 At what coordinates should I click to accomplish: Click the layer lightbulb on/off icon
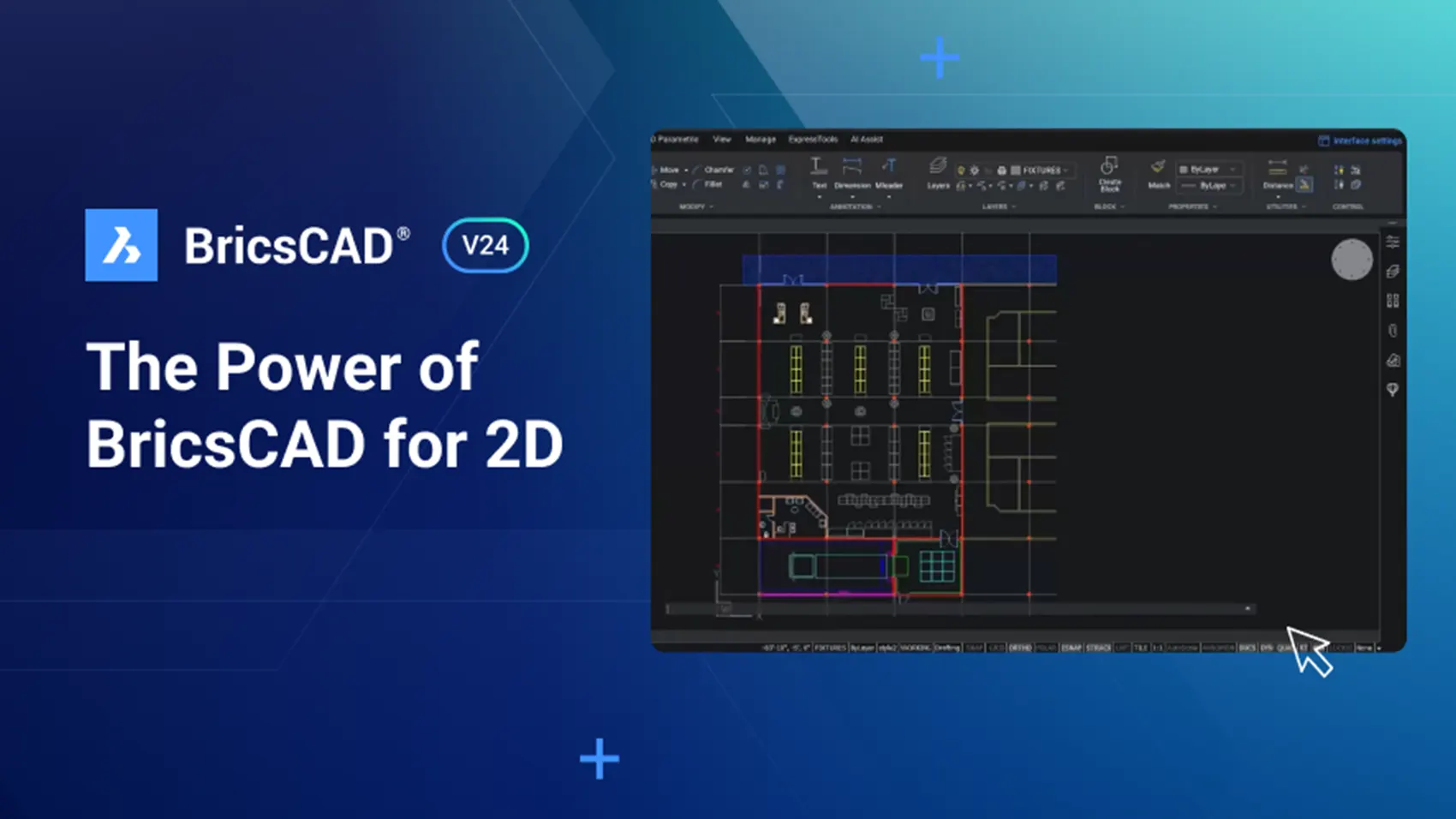tap(961, 170)
